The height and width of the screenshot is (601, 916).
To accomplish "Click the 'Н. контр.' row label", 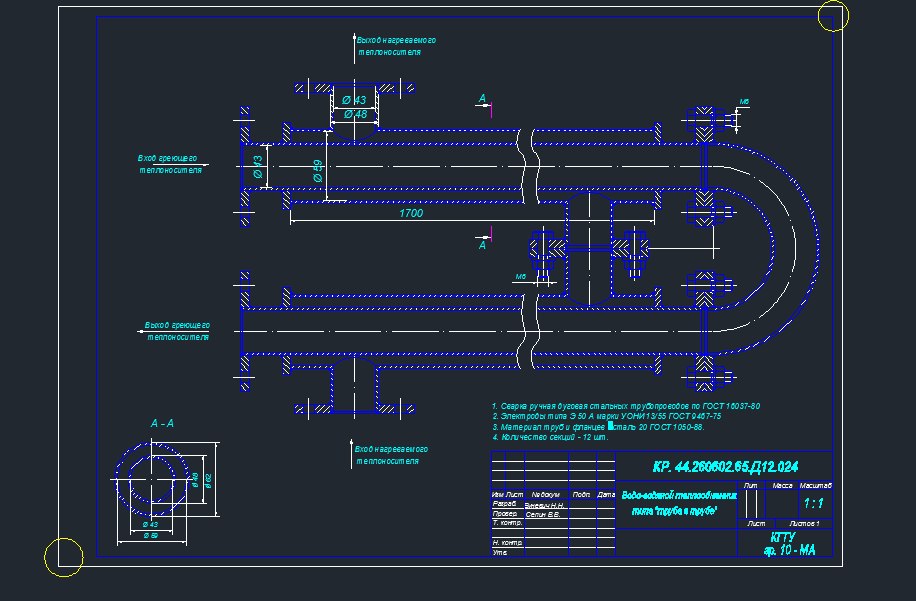I will 507,543.
